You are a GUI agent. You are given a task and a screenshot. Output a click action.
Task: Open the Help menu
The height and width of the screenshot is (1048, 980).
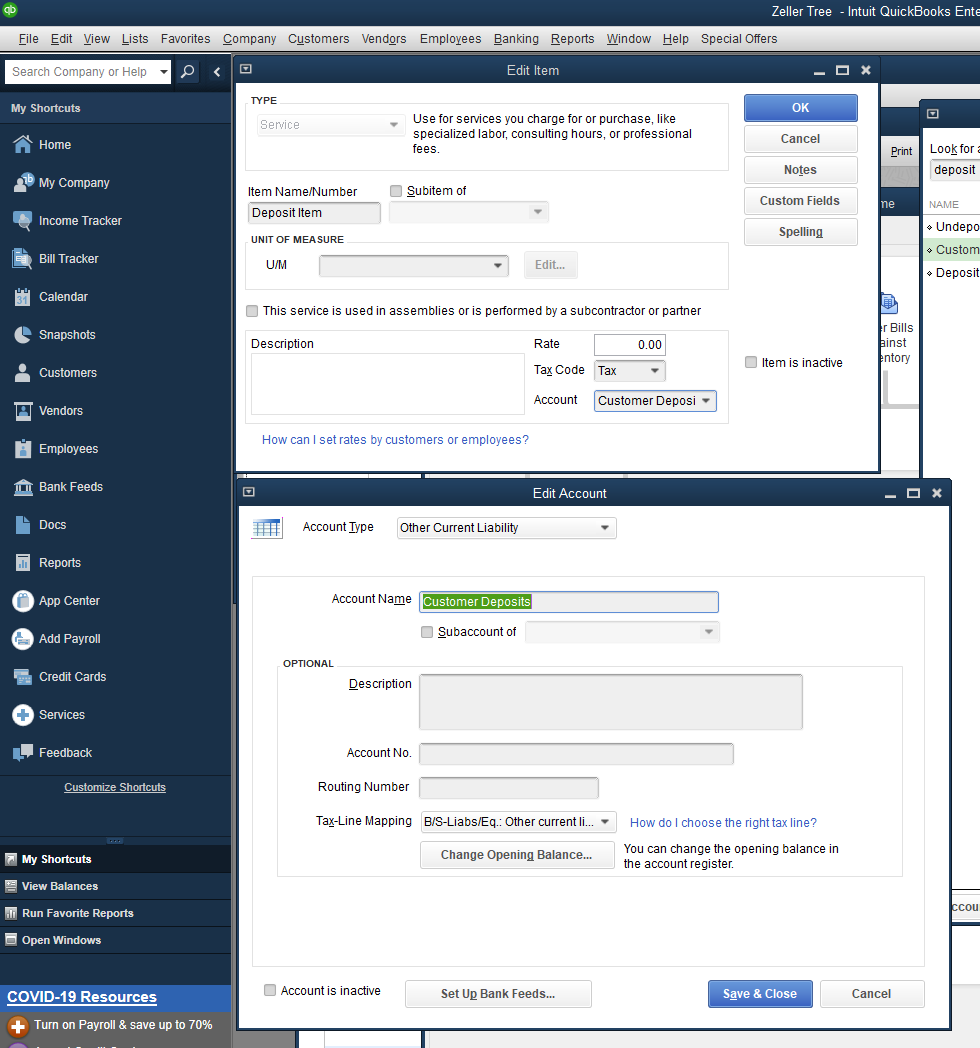click(x=675, y=39)
